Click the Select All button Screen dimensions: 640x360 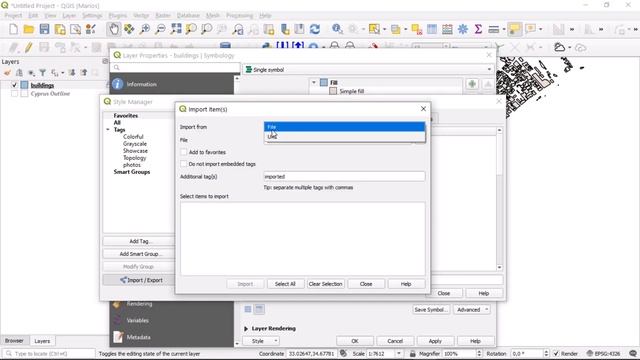tap(285, 284)
